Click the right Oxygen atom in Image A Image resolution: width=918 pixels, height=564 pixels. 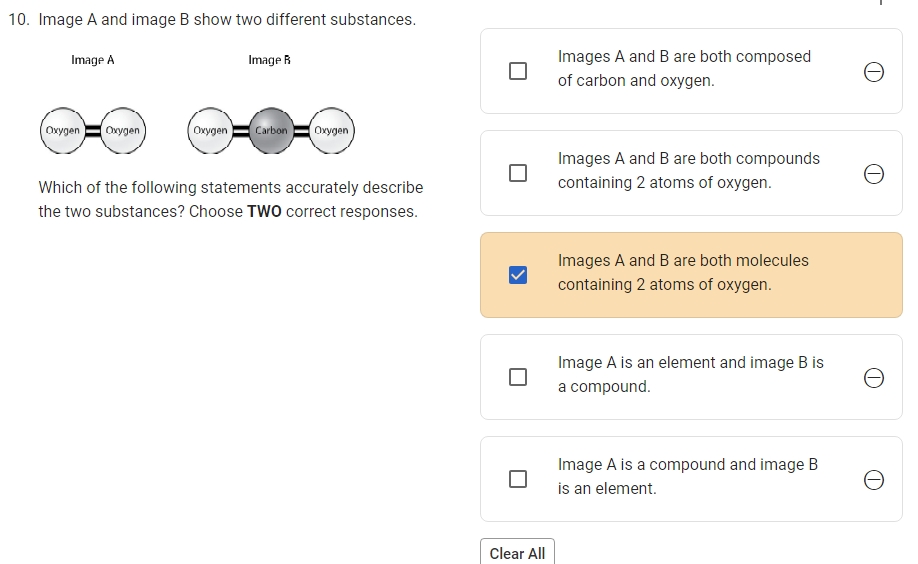pos(122,131)
